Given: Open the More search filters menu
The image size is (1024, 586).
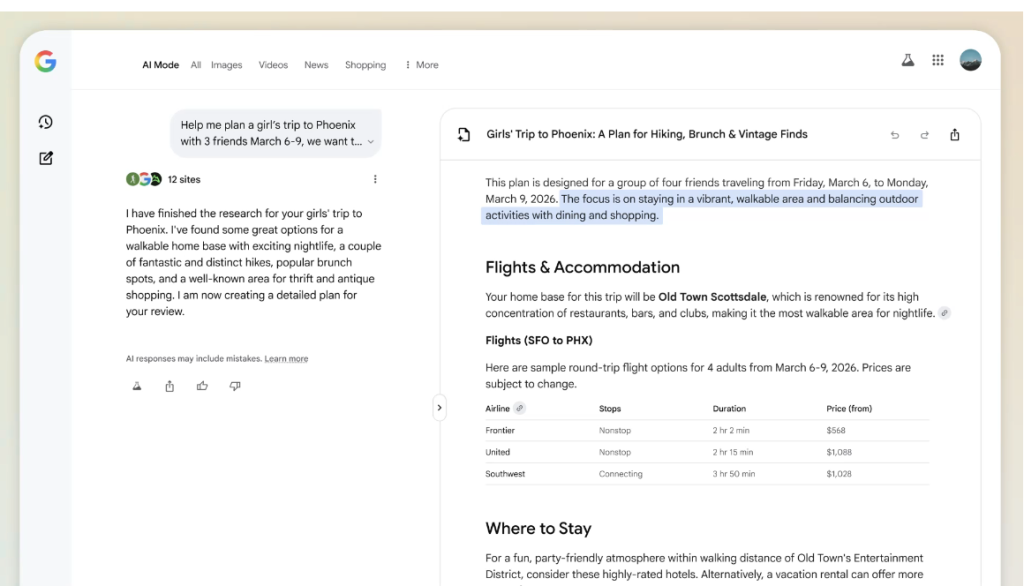Looking at the screenshot, I should (x=421, y=65).
